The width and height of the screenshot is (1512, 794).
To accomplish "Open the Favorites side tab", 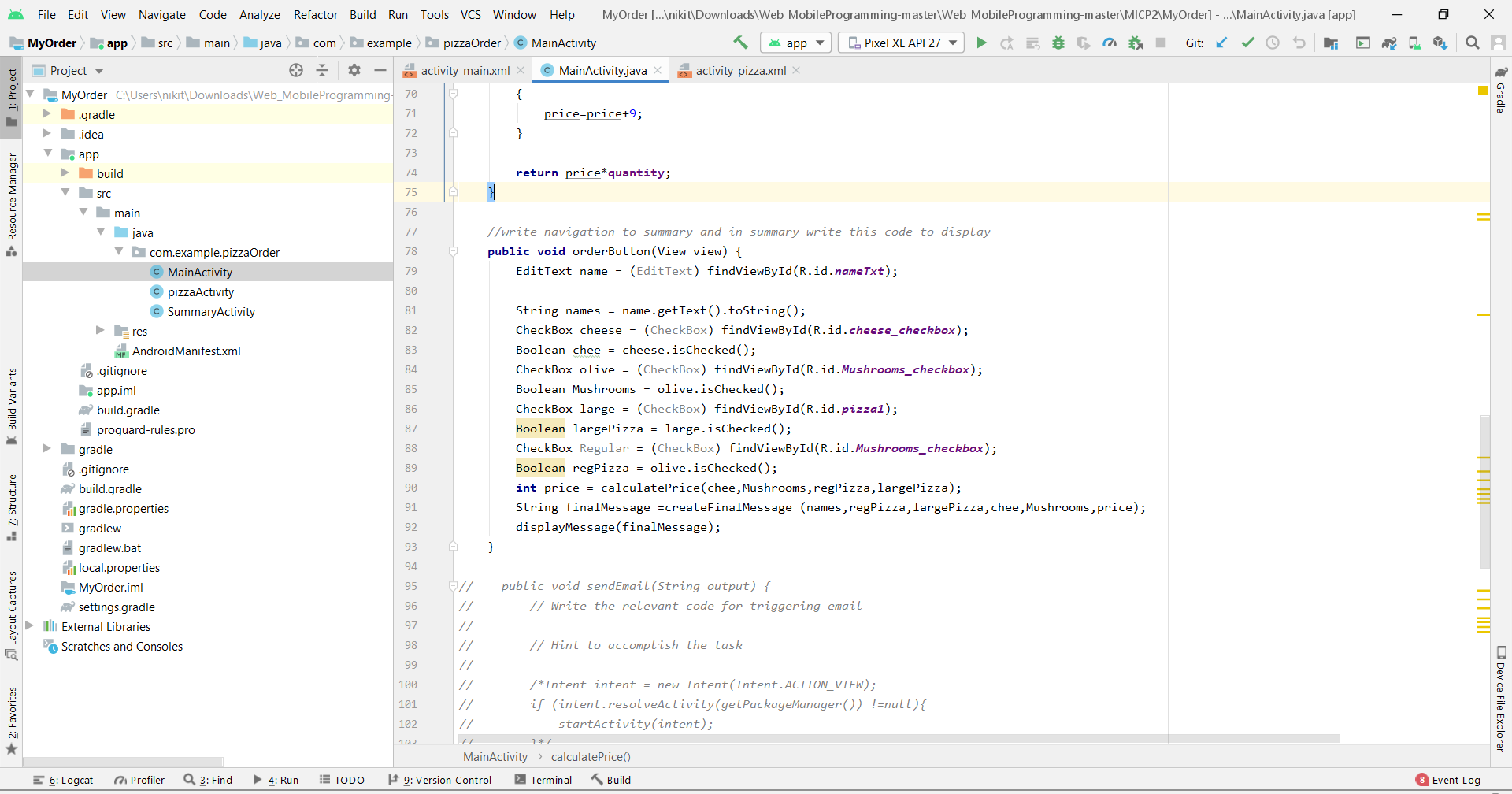I will tap(12, 720).
